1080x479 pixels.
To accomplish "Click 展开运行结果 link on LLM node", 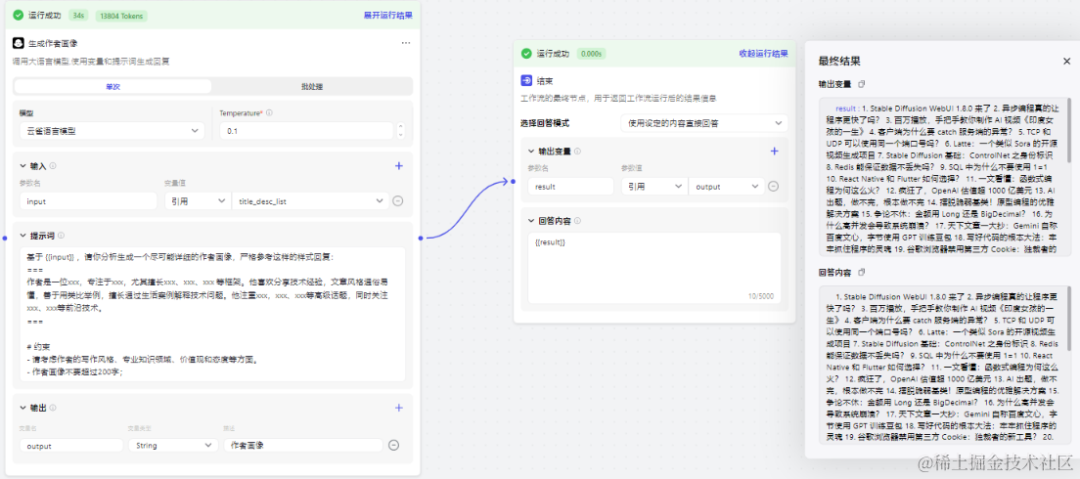I will (388, 15).
